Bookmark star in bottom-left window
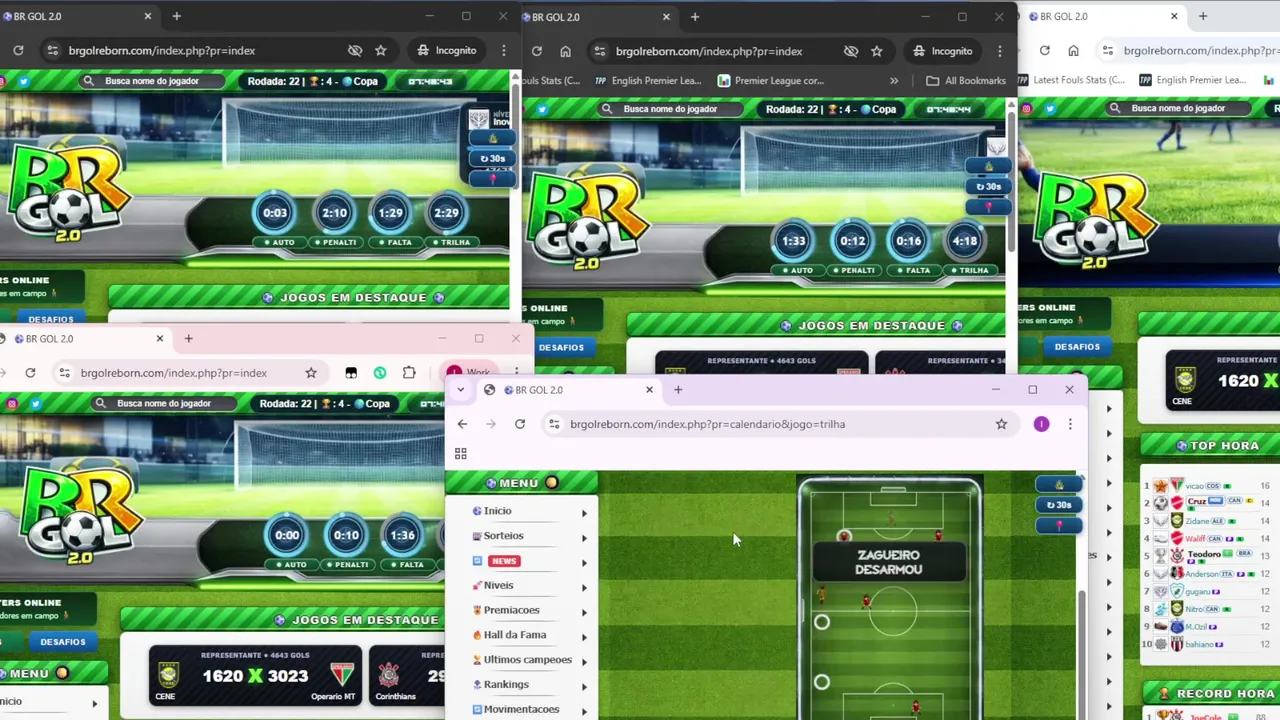 point(311,373)
